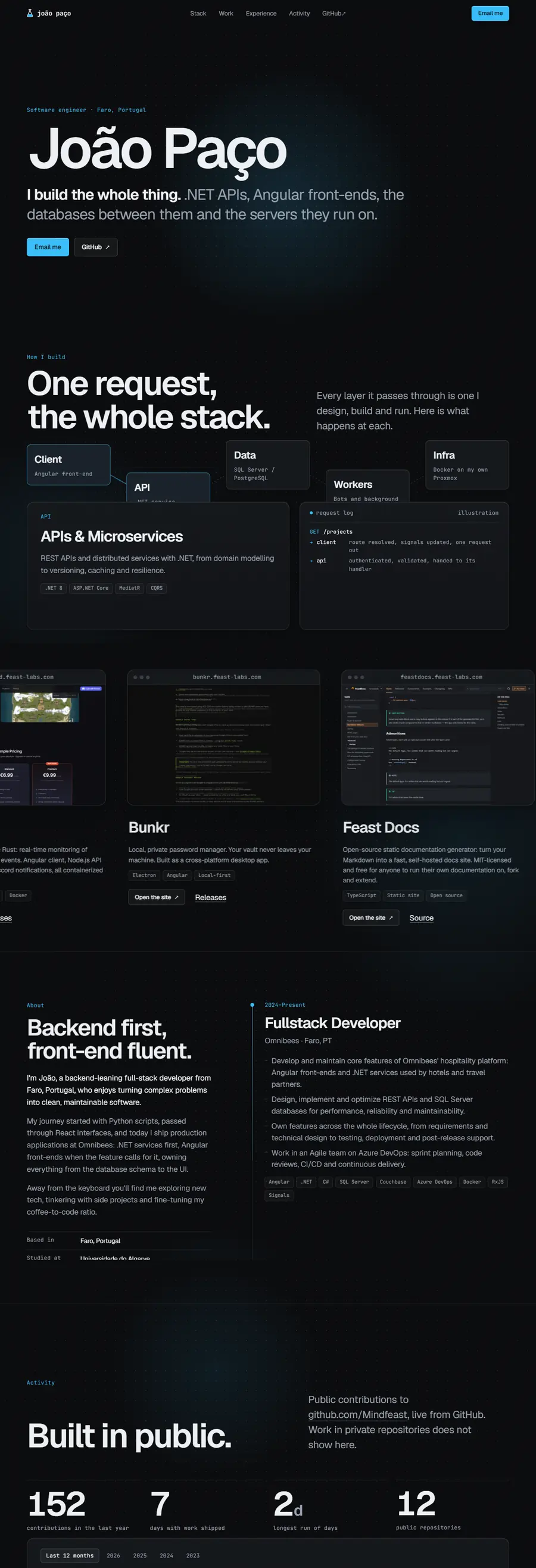Image resolution: width=536 pixels, height=1568 pixels.
Task: Click the window dots on the feastdocs preview
Action: [356, 677]
